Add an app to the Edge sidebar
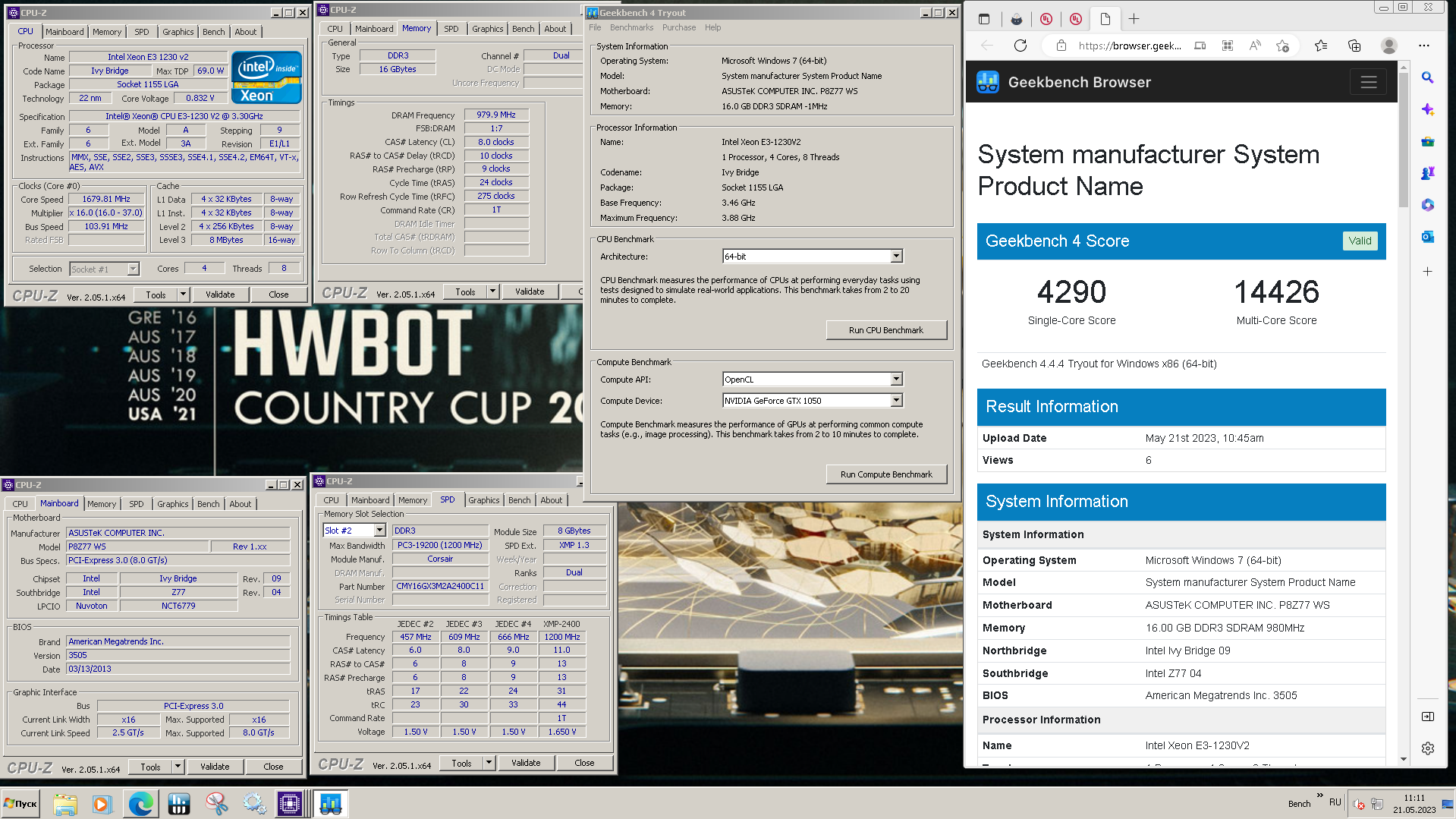The height and width of the screenshot is (819, 1456). (1427, 271)
